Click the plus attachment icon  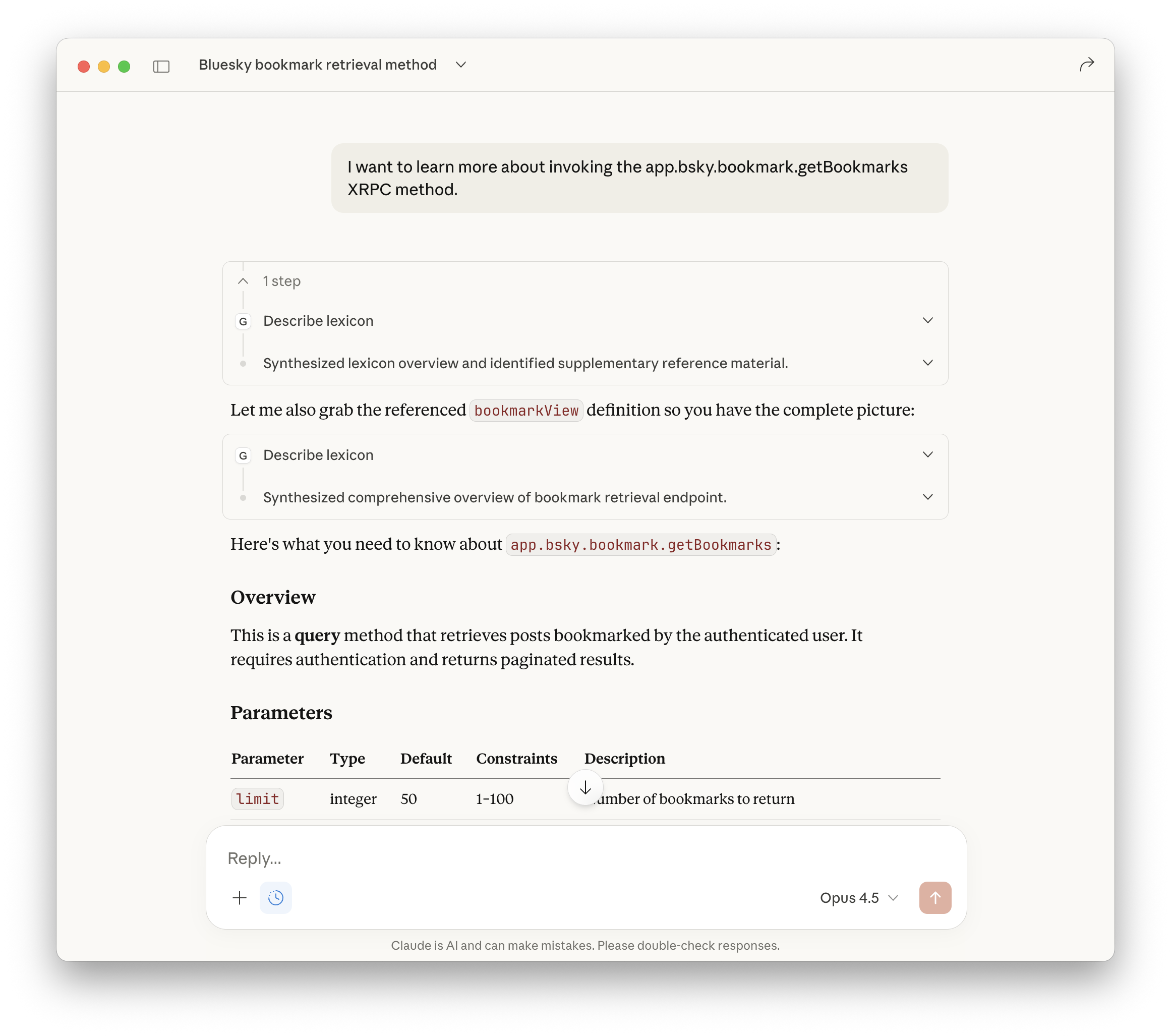(240, 897)
